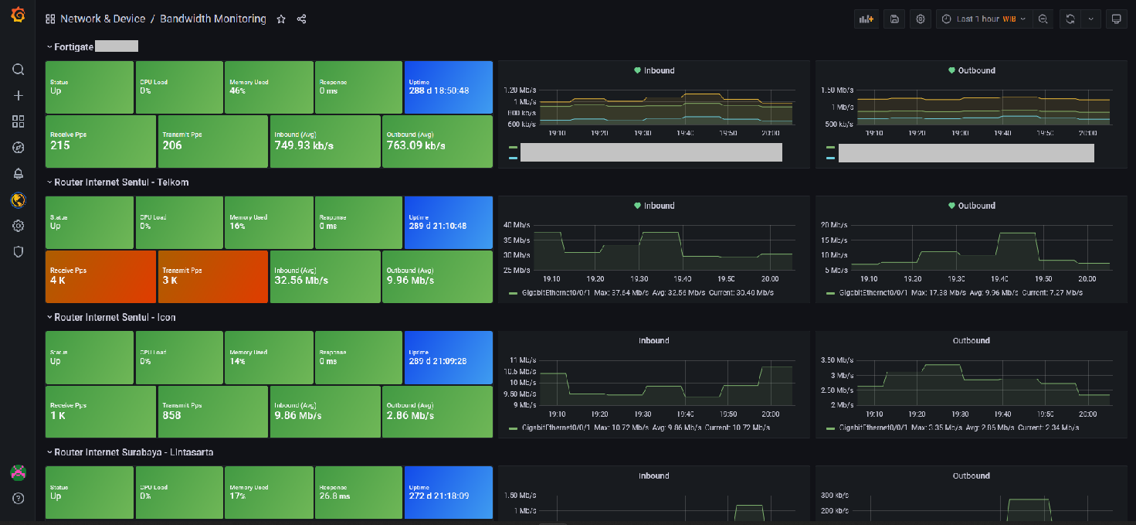Open Surabaya Lintasarta Inbound panel title

[653, 476]
